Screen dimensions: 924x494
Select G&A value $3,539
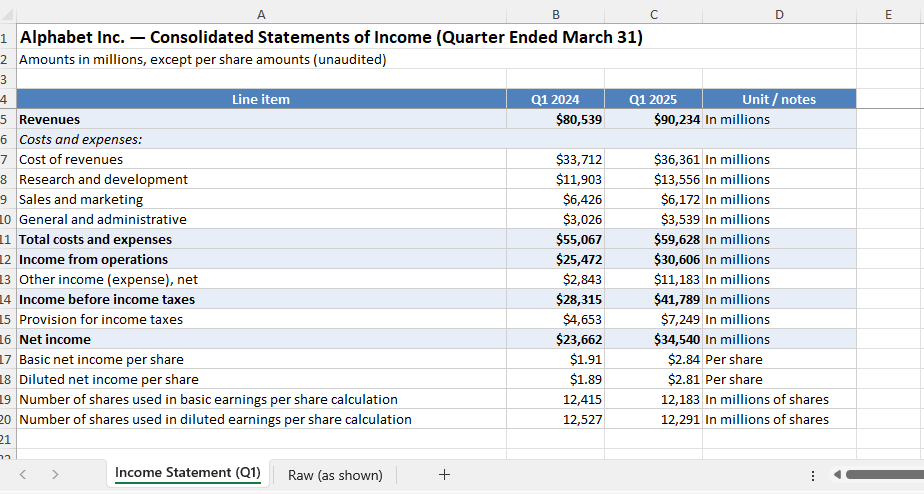[x=653, y=219]
